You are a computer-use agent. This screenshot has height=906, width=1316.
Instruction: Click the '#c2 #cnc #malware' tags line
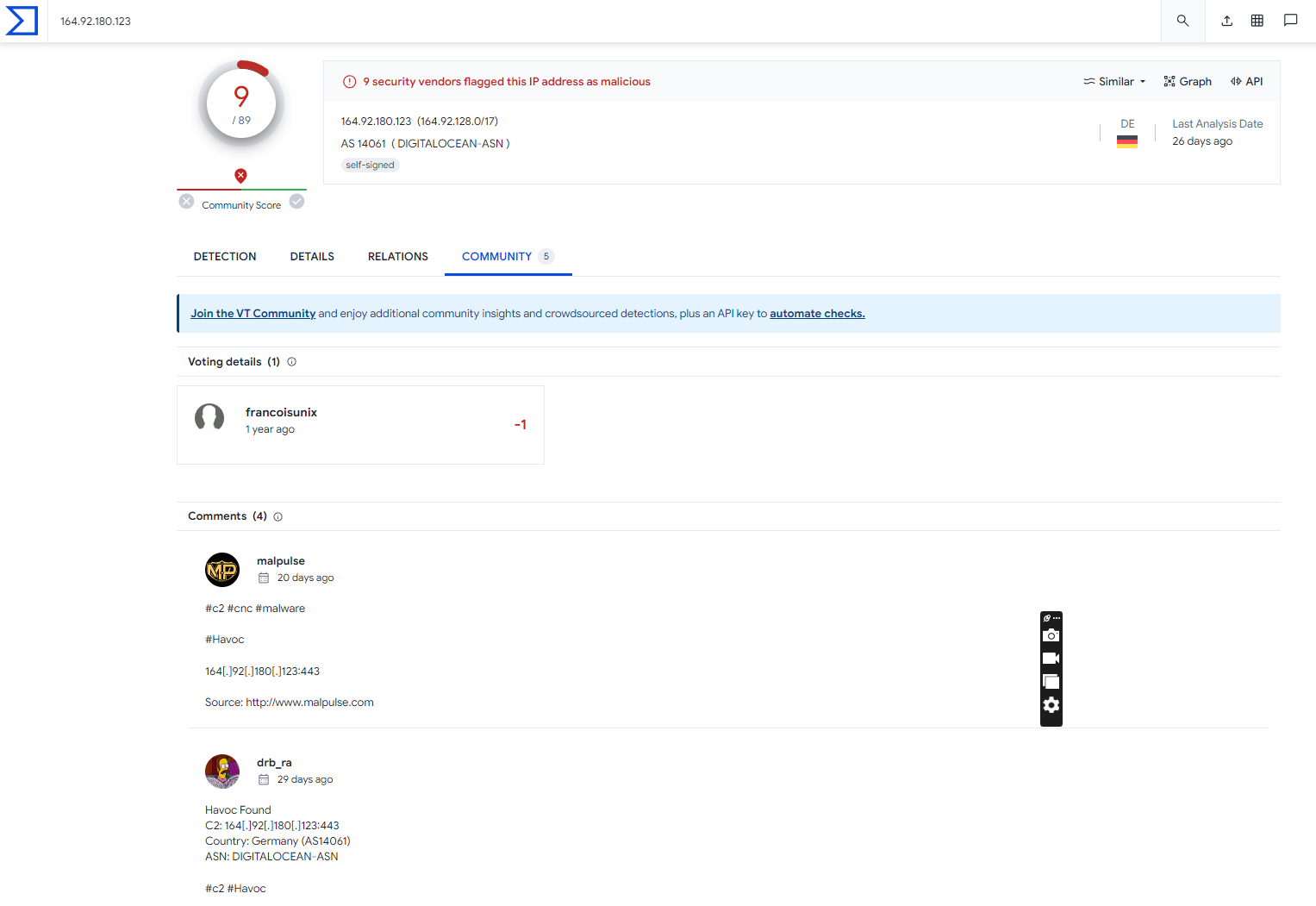point(255,609)
